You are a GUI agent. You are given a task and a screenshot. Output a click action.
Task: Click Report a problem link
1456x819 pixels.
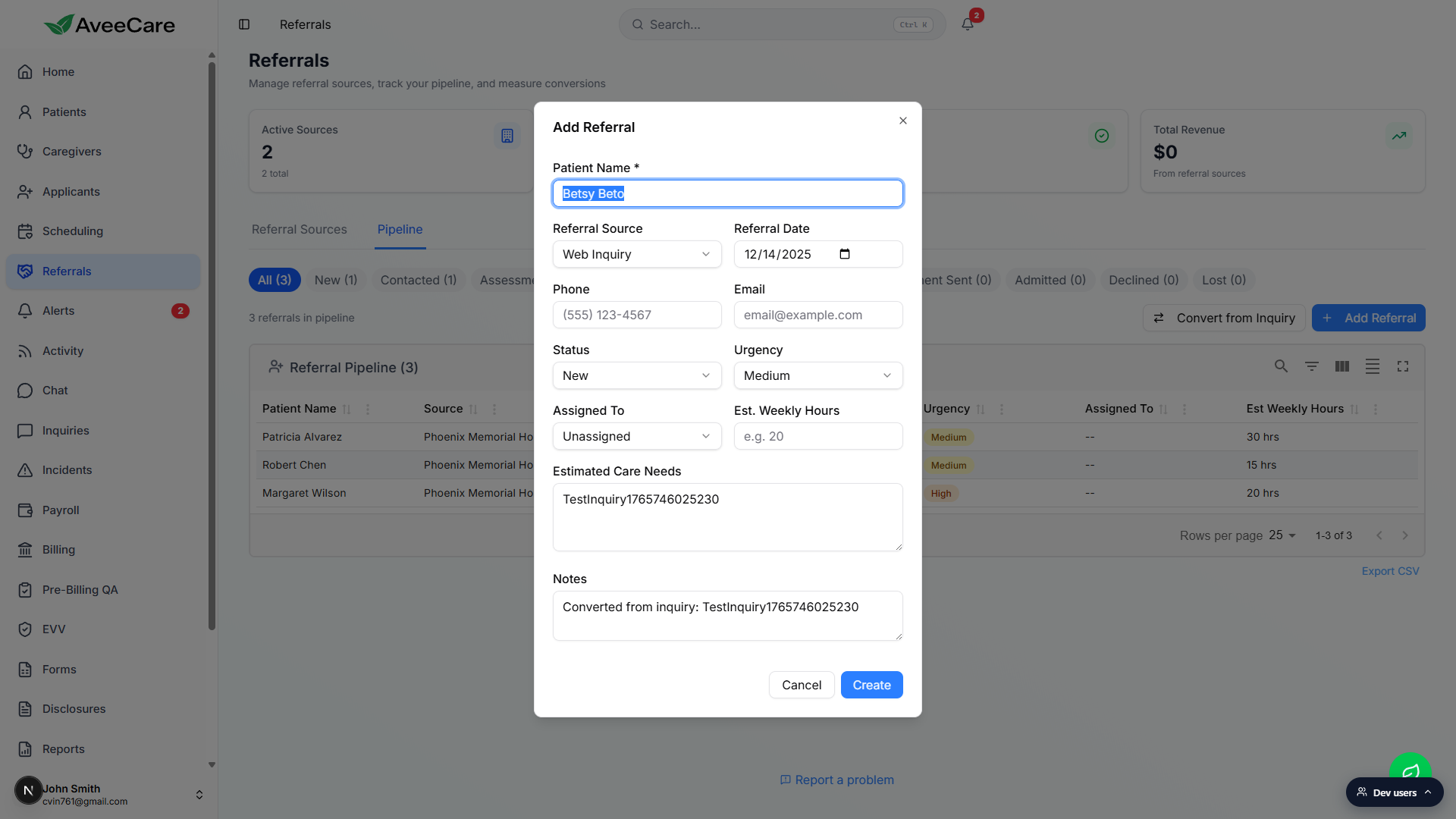click(836, 780)
